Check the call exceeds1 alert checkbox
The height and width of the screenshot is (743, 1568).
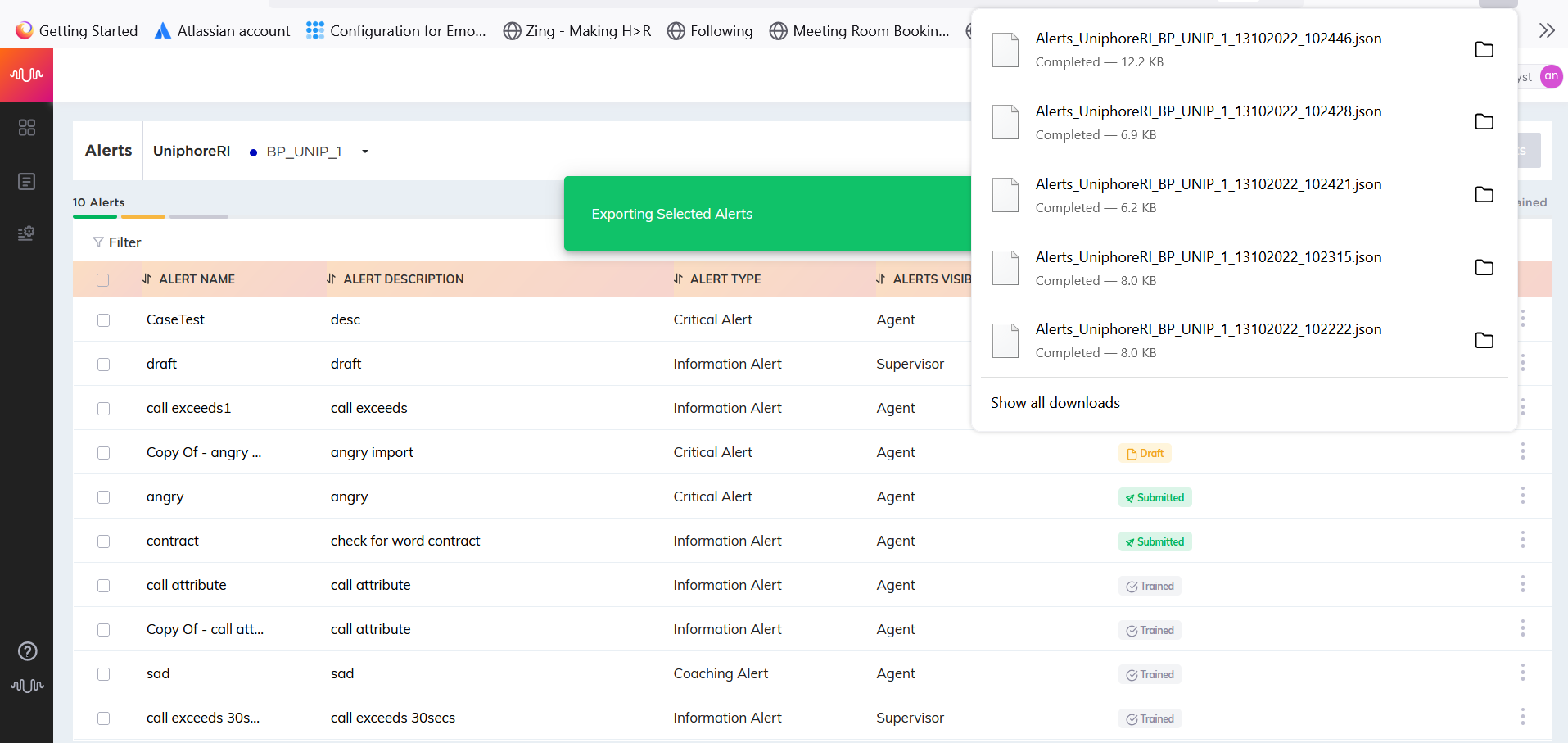[x=103, y=409]
